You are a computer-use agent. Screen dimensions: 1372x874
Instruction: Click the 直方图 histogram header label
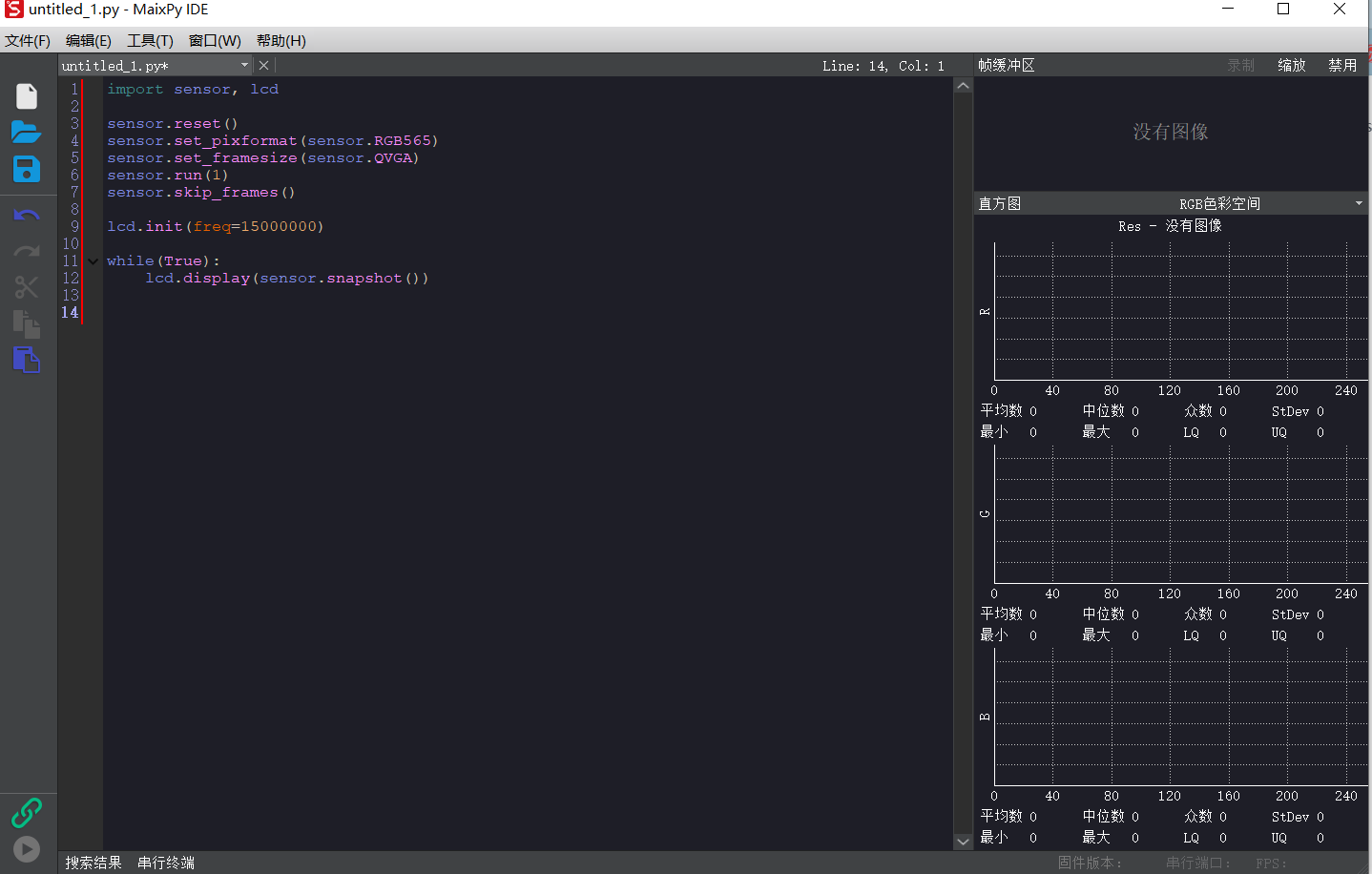pos(1000,203)
